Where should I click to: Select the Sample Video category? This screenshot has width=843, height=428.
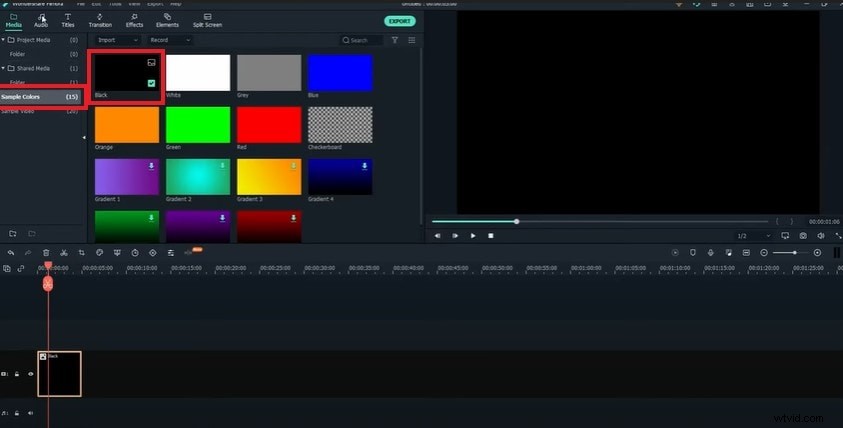pyautogui.click(x=41, y=111)
